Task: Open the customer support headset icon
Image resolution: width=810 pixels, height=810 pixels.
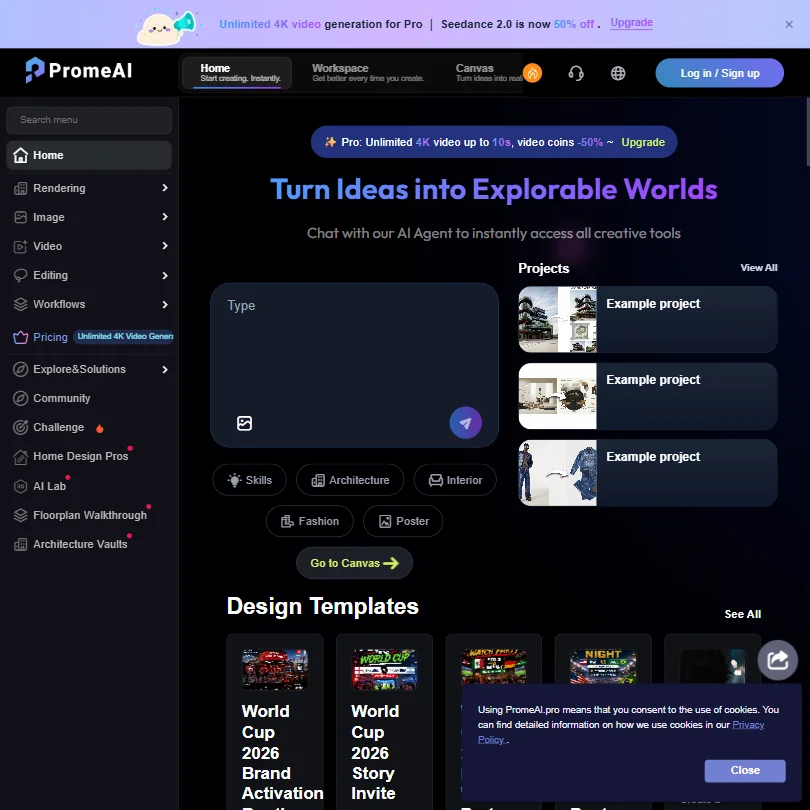Action: [576, 73]
